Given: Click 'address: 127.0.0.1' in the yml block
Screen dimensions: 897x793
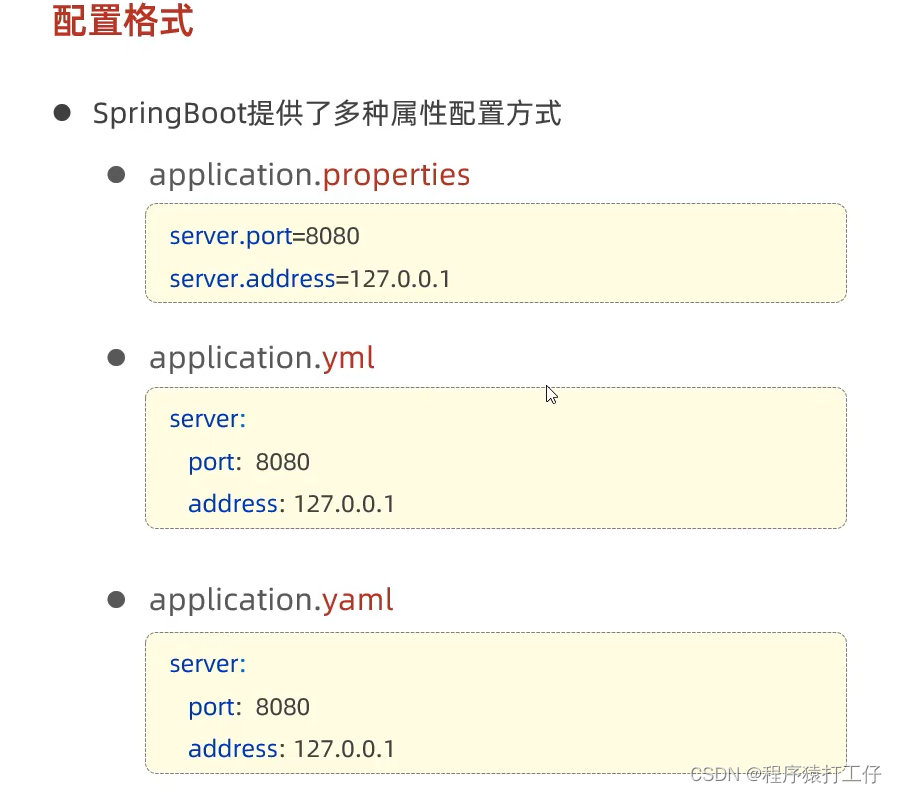Looking at the screenshot, I should click(291, 504).
